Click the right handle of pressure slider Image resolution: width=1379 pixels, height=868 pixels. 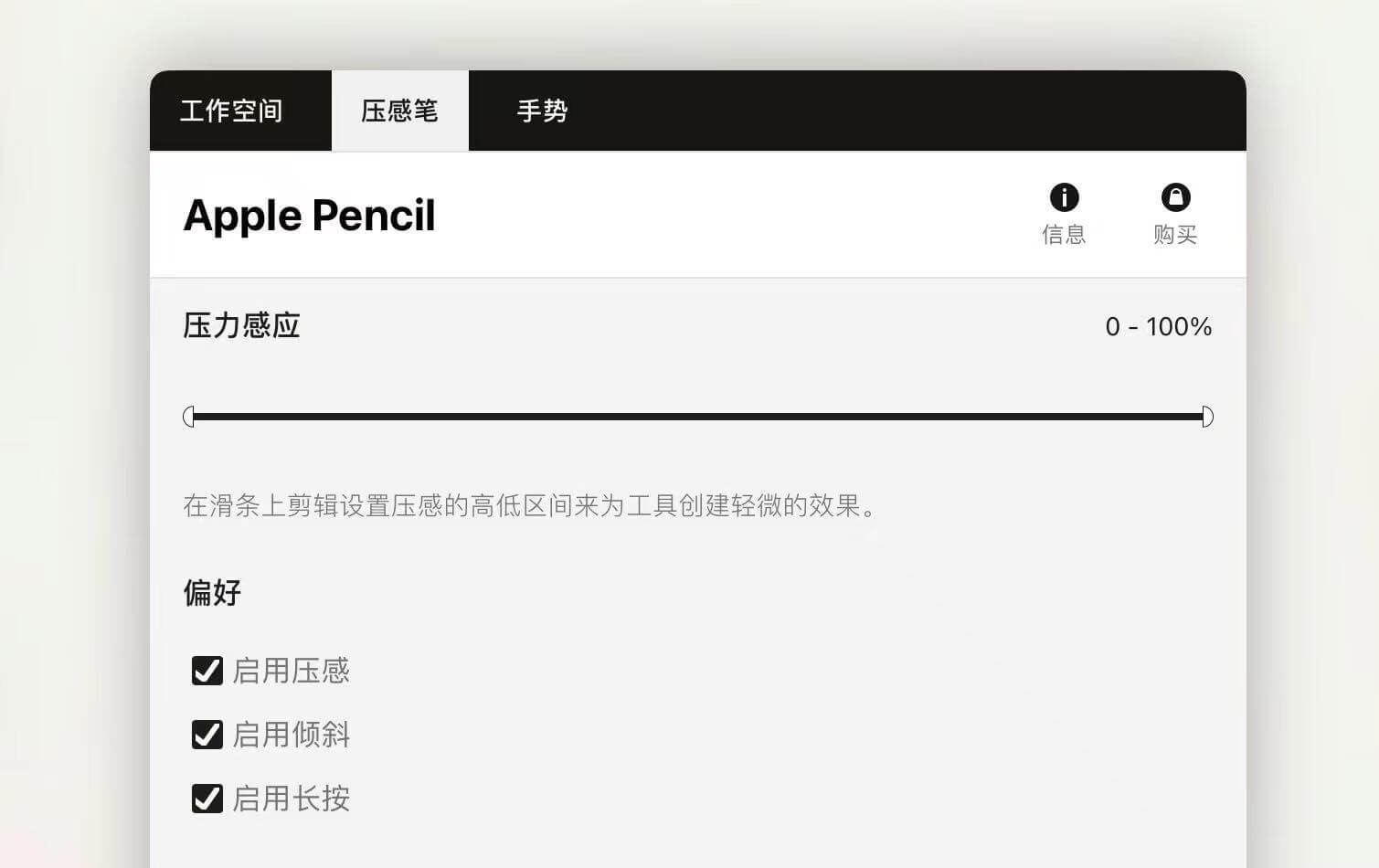1207,417
